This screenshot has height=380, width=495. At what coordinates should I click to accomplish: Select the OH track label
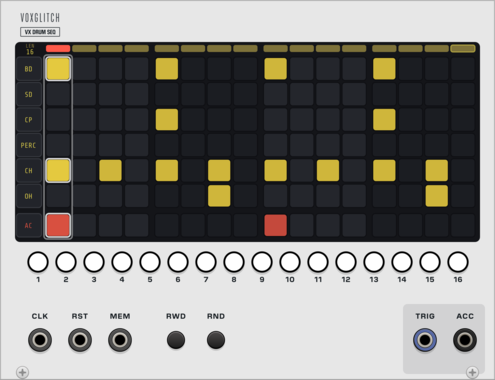click(x=29, y=196)
